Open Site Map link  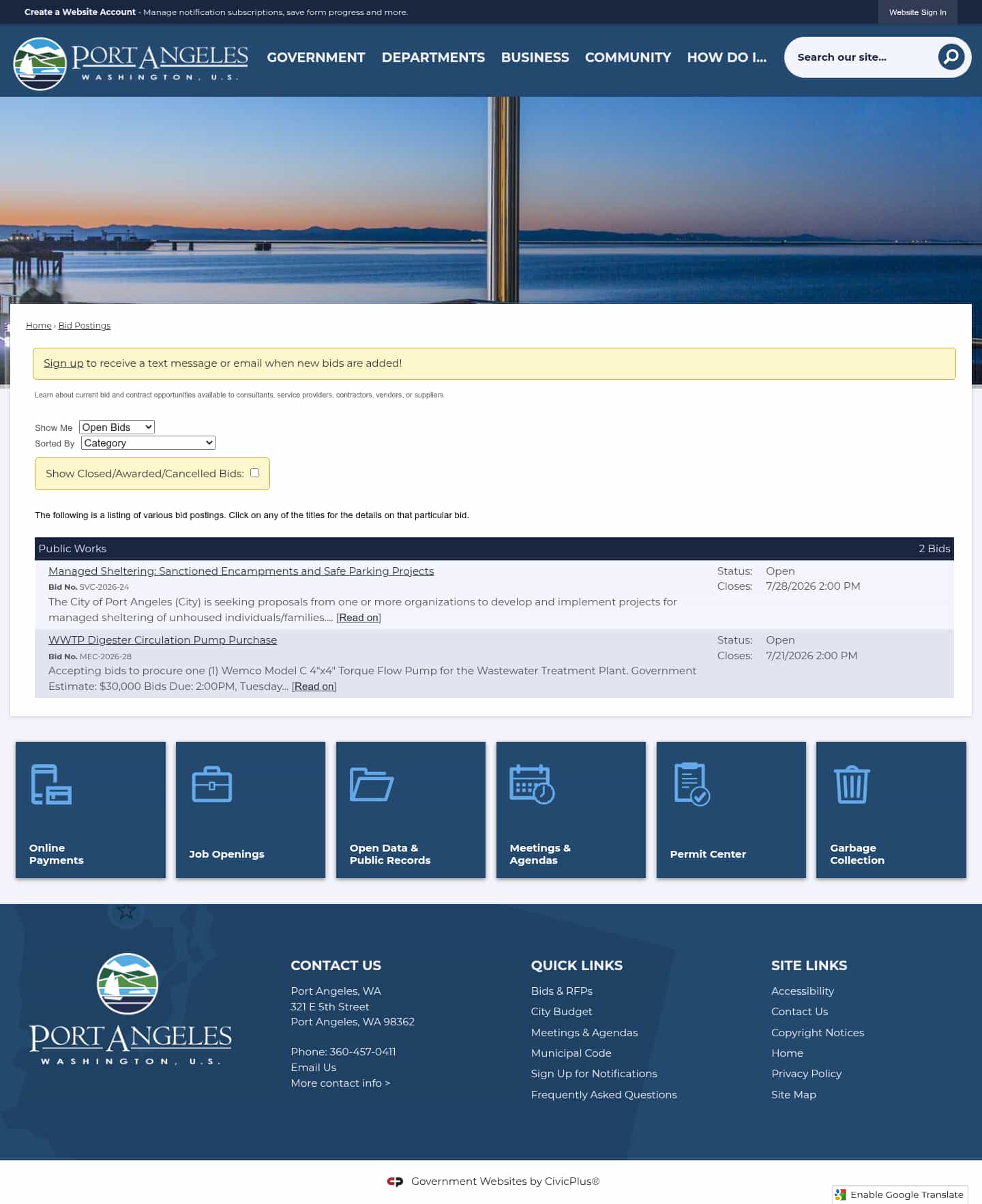click(793, 1095)
